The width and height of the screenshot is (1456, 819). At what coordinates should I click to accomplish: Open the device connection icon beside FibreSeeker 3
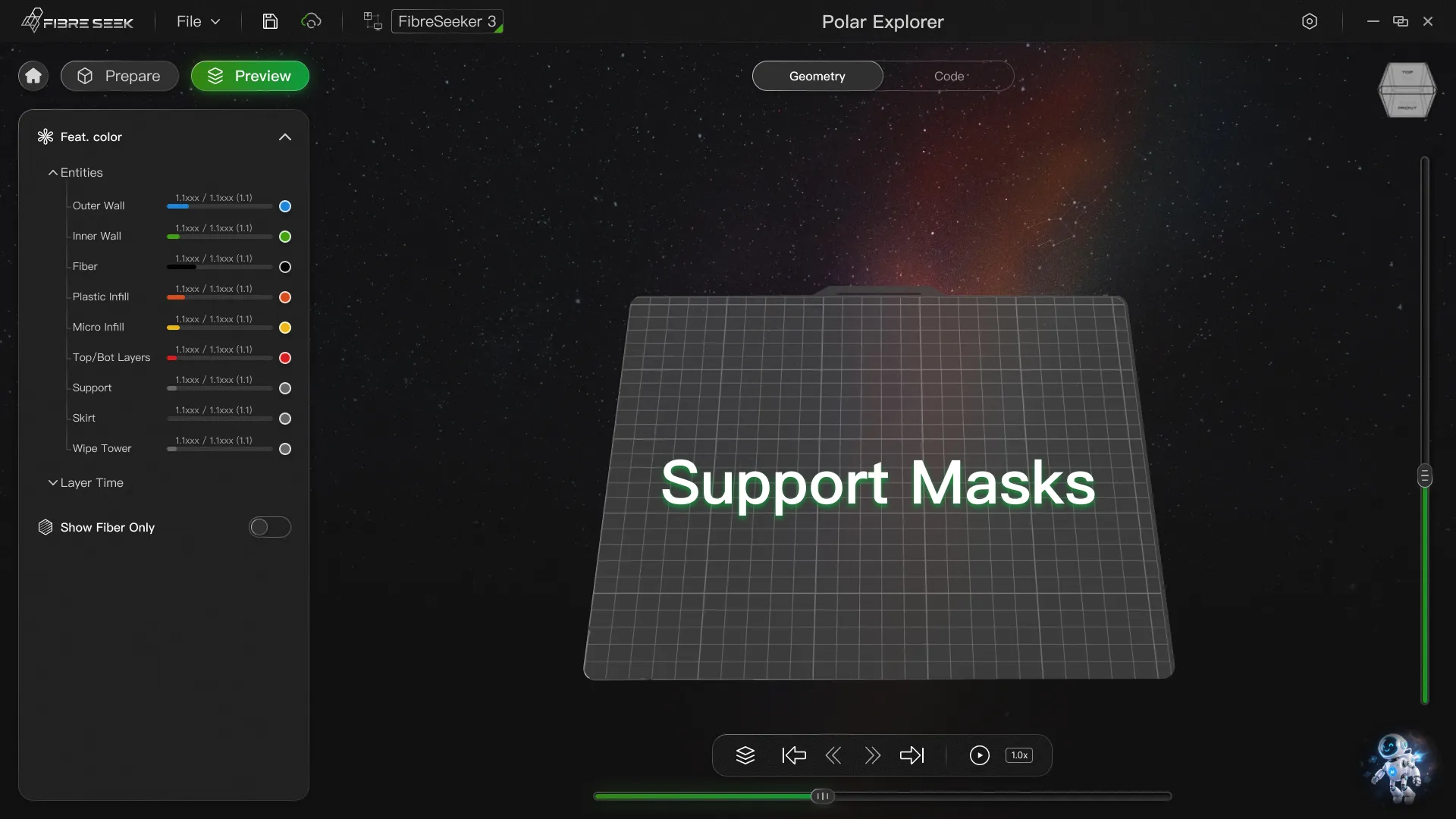371,20
